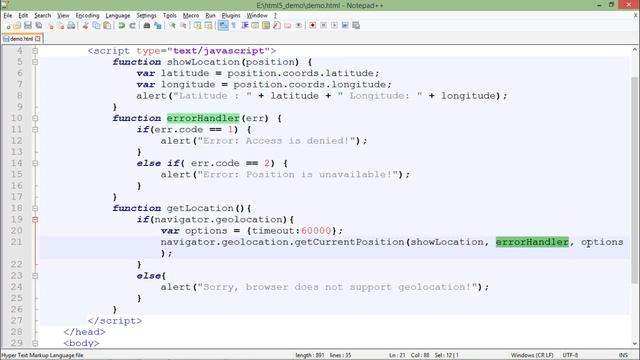
Task: Click the Paste toolbar icon
Action: pos(107,26)
